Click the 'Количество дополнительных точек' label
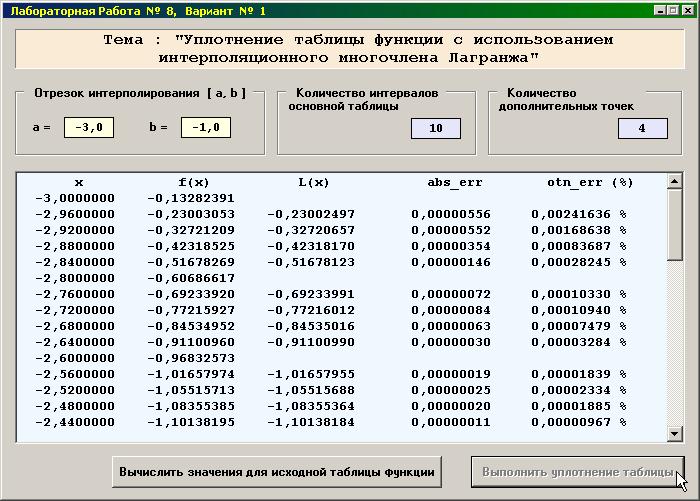Screen dimensions: 700x501 pos(566,100)
